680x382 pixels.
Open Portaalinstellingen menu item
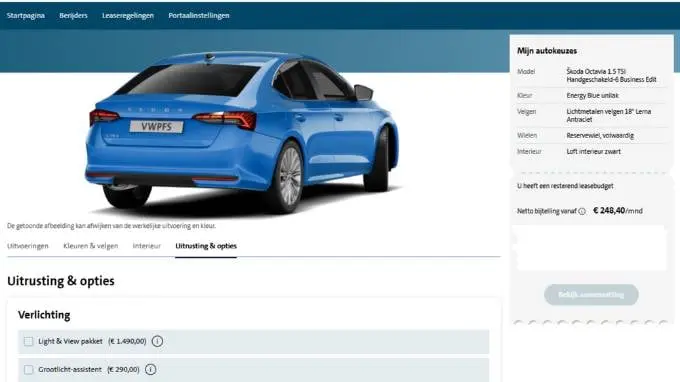[199, 16]
